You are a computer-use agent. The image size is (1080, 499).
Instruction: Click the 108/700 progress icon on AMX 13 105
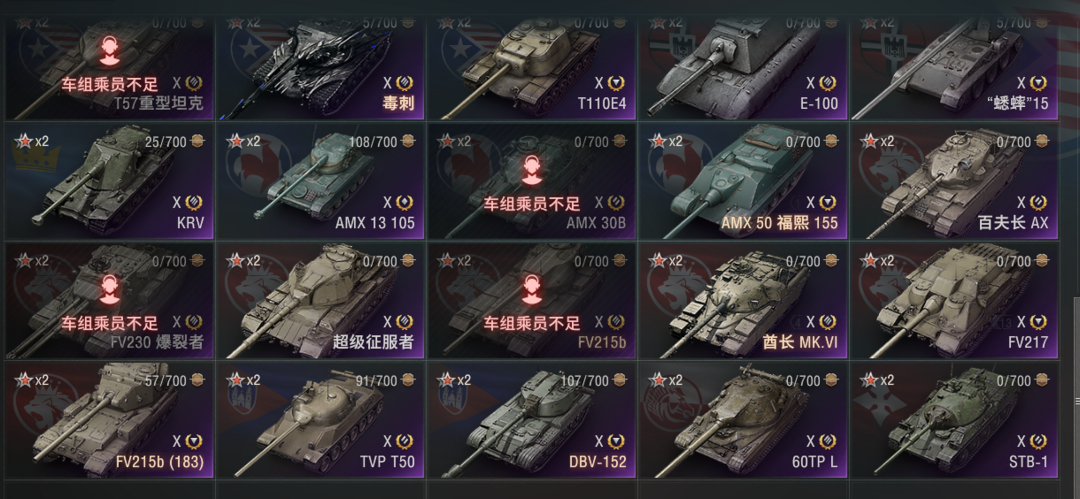click(x=408, y=142)
